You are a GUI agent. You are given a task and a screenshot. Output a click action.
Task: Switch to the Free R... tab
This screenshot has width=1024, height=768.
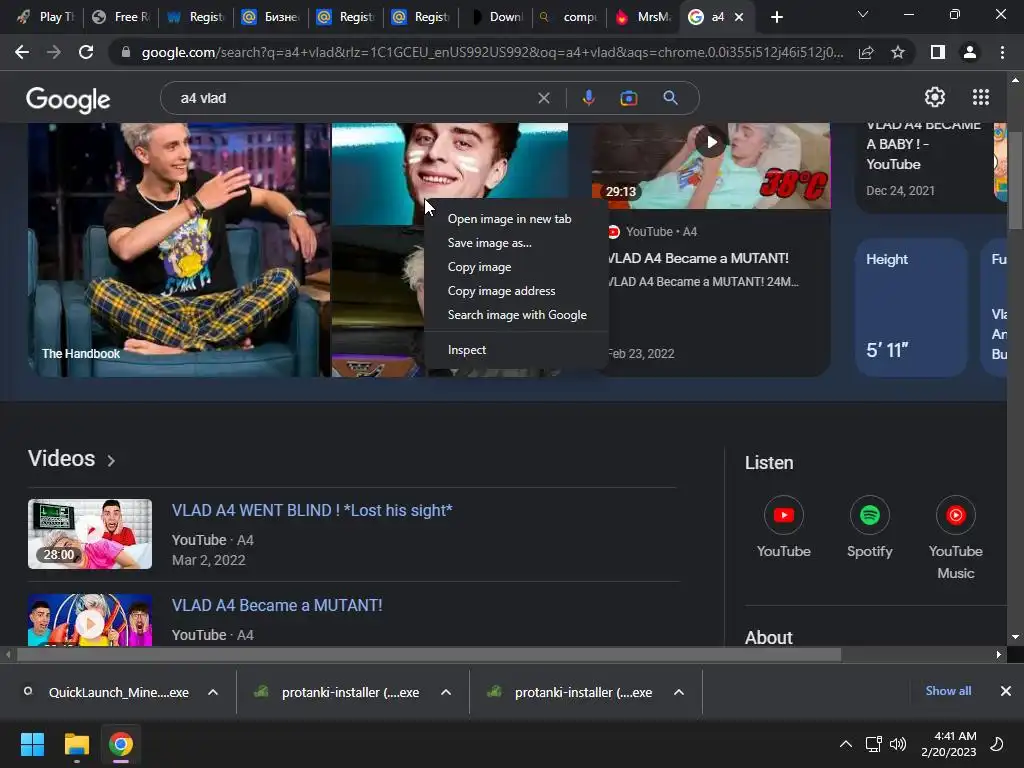[x=121, y=17]
